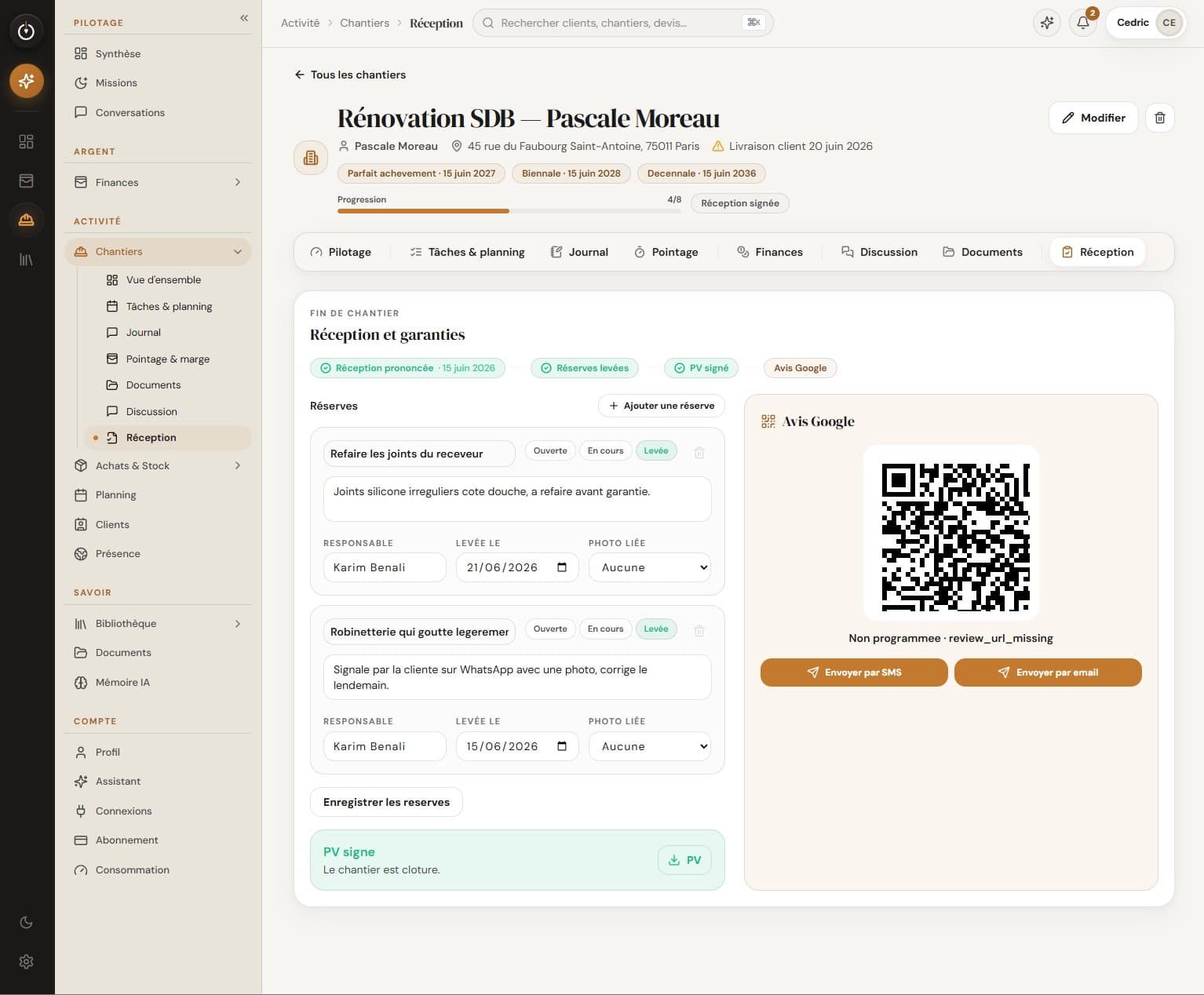Viewport: 1204px width, 995px height.
Task: Open Connexions in the sidebar
Action: (158, 811)
